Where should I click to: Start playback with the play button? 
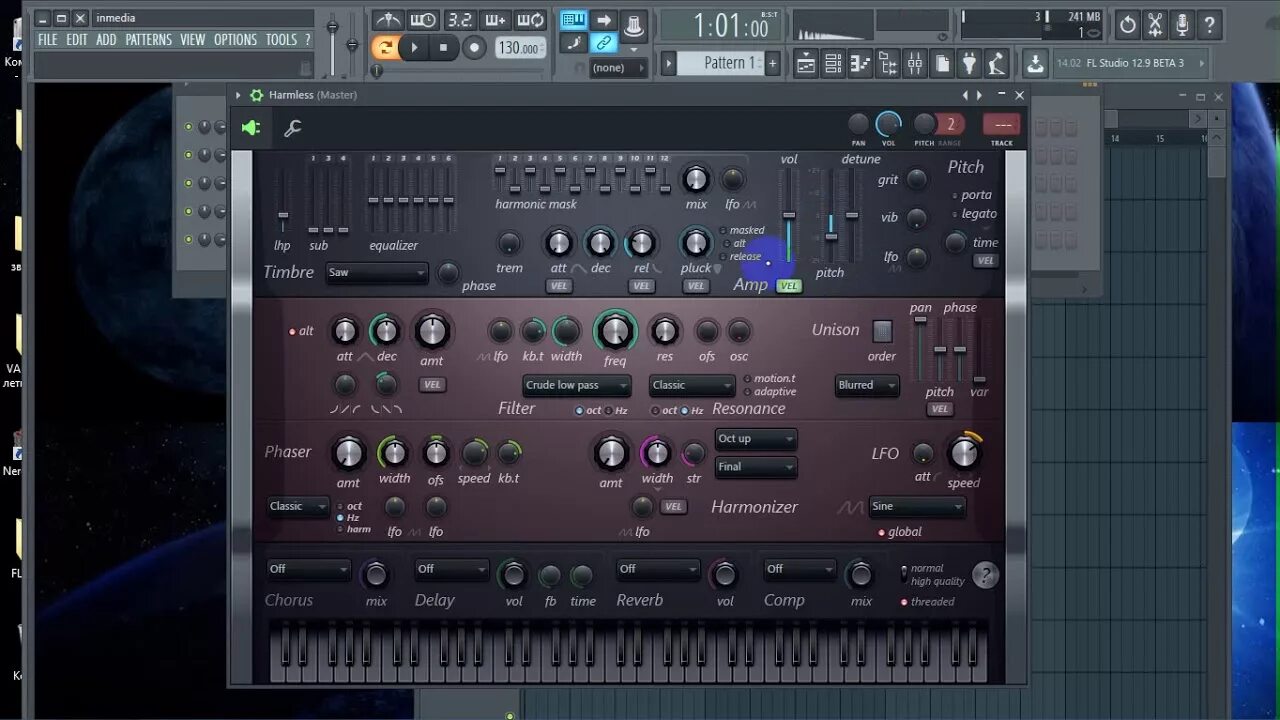[414, 47]
